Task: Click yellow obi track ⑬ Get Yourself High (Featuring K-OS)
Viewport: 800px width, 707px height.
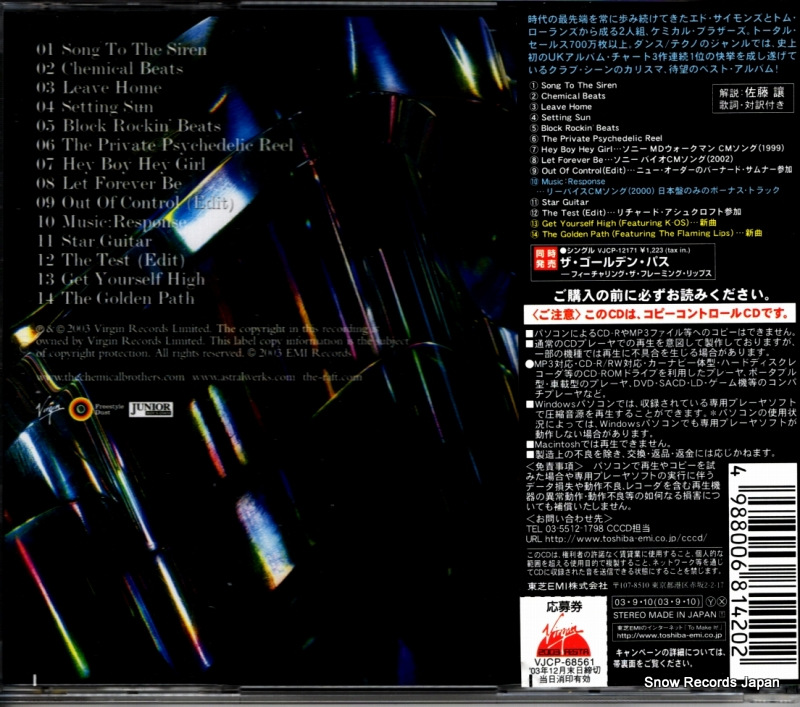Action: tap(623, 223)
